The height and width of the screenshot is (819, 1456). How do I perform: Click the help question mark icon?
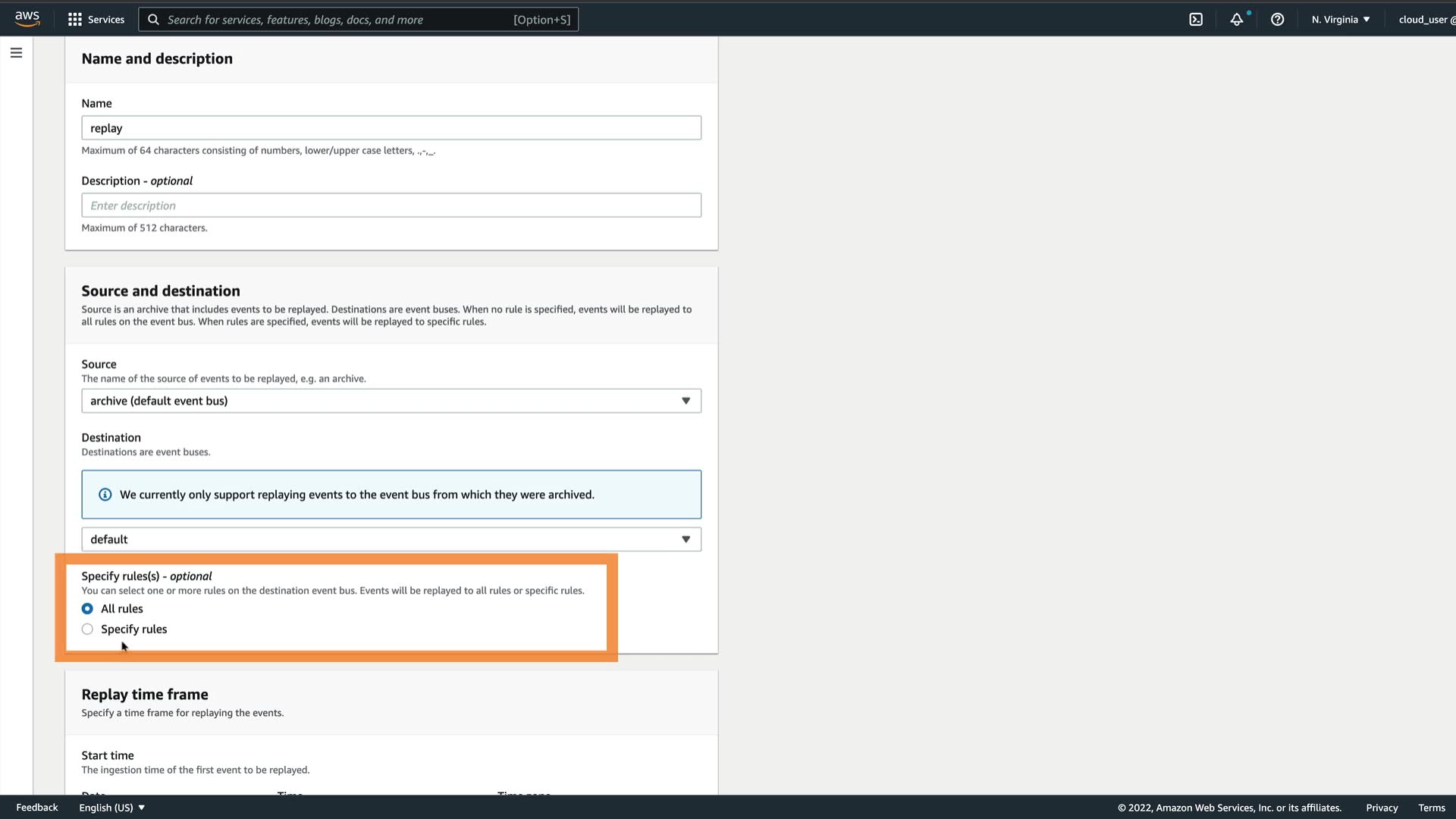click(1278, 20)
